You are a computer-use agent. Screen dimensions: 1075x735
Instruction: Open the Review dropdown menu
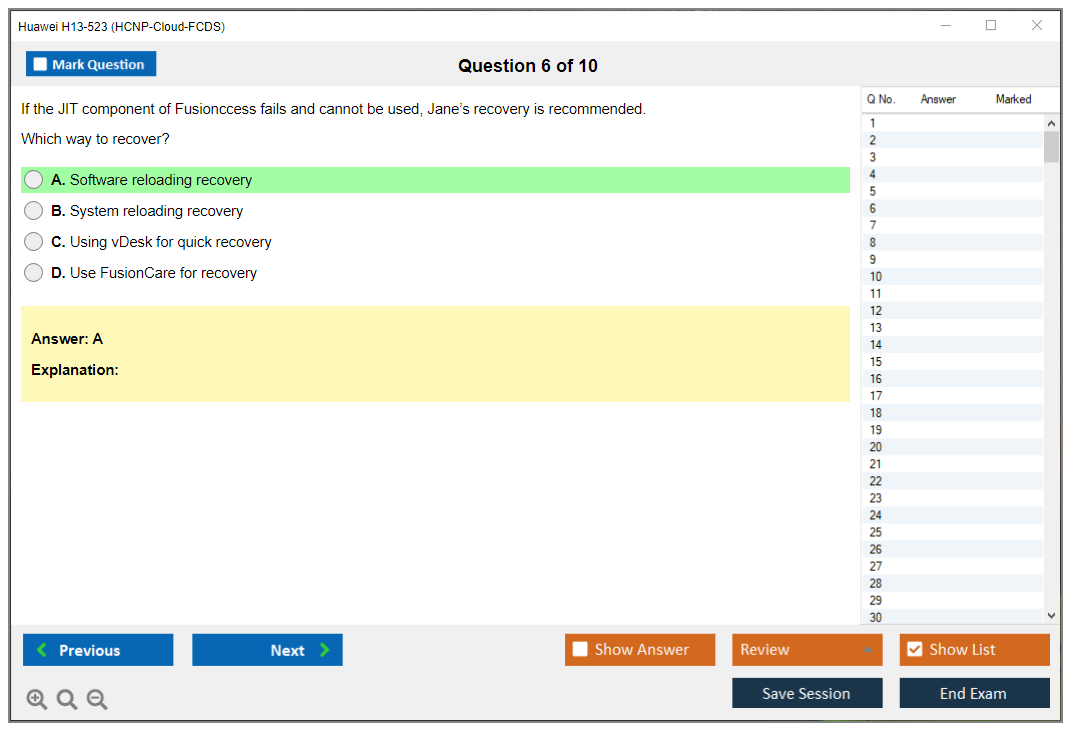pyautogui.click(x=806, y=650)
